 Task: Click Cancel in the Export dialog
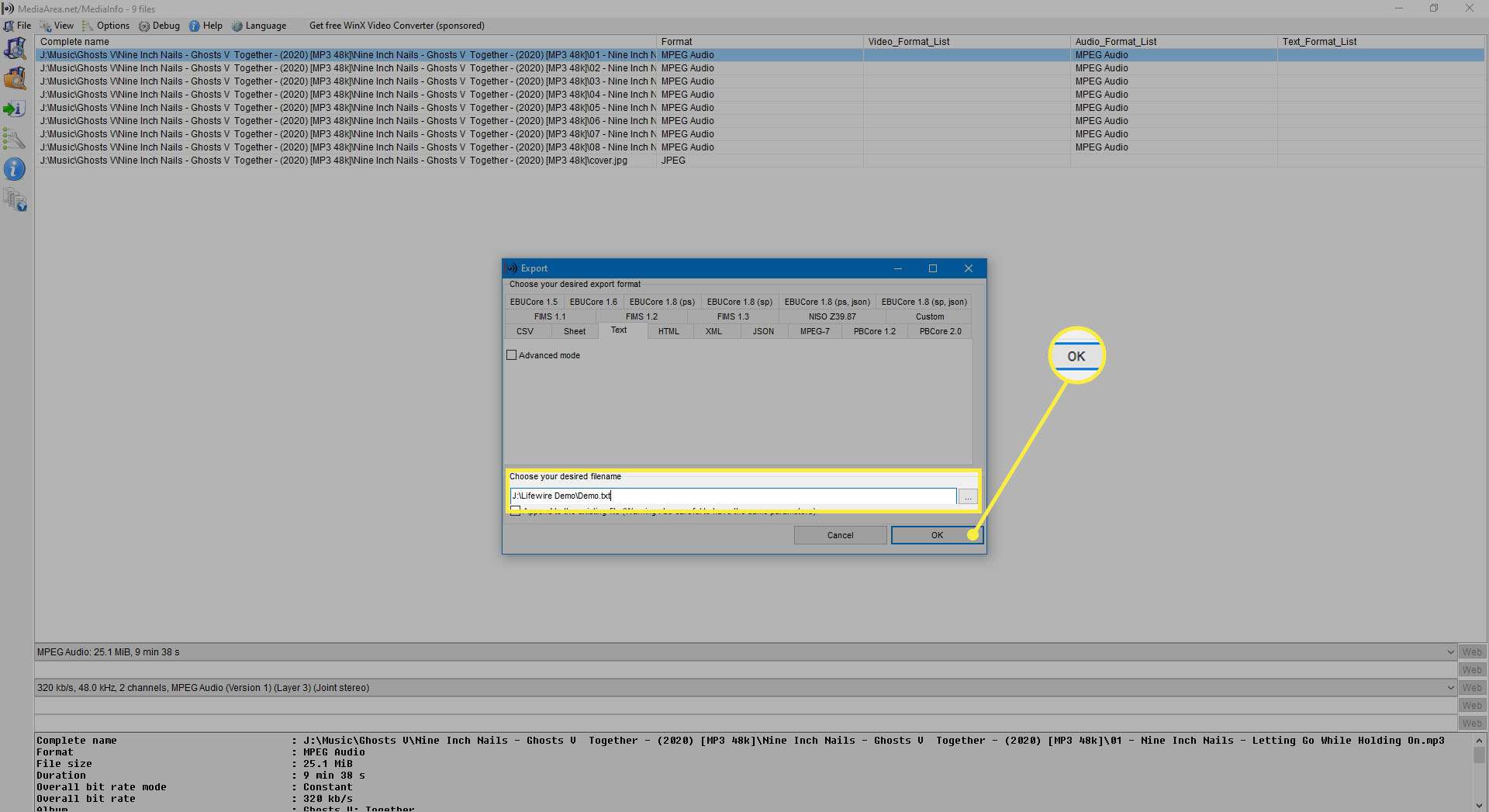click(x=840, y=535)
